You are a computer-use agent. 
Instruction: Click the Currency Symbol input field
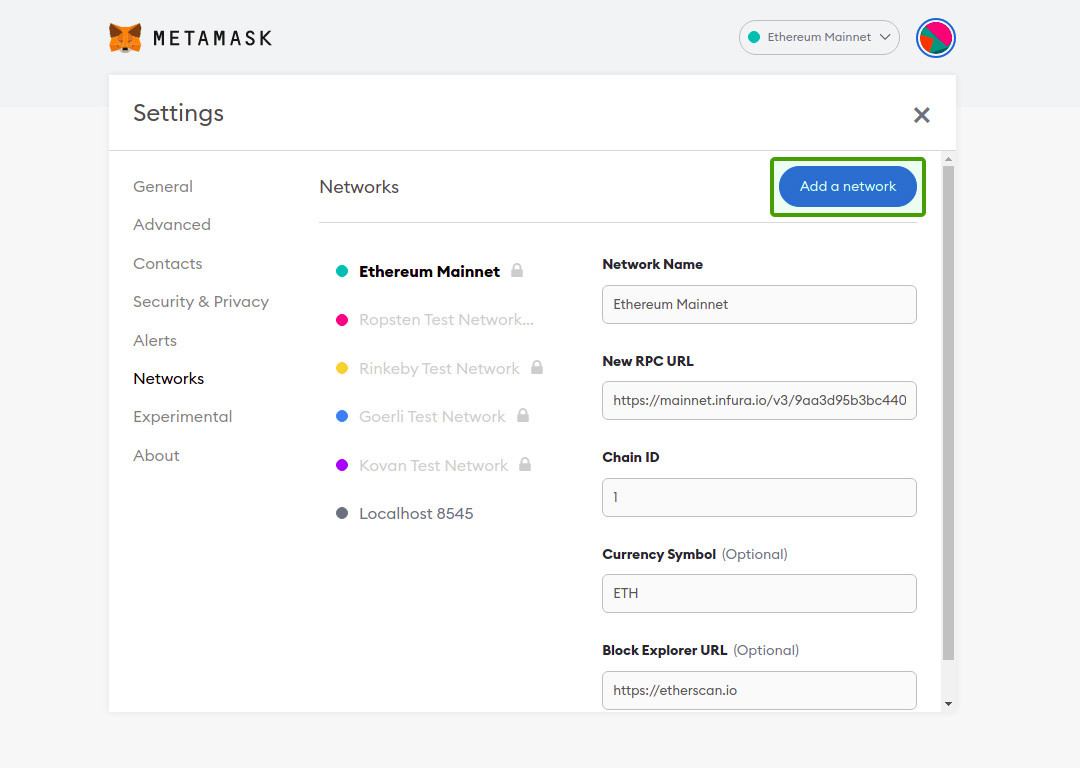coord(759,593)
